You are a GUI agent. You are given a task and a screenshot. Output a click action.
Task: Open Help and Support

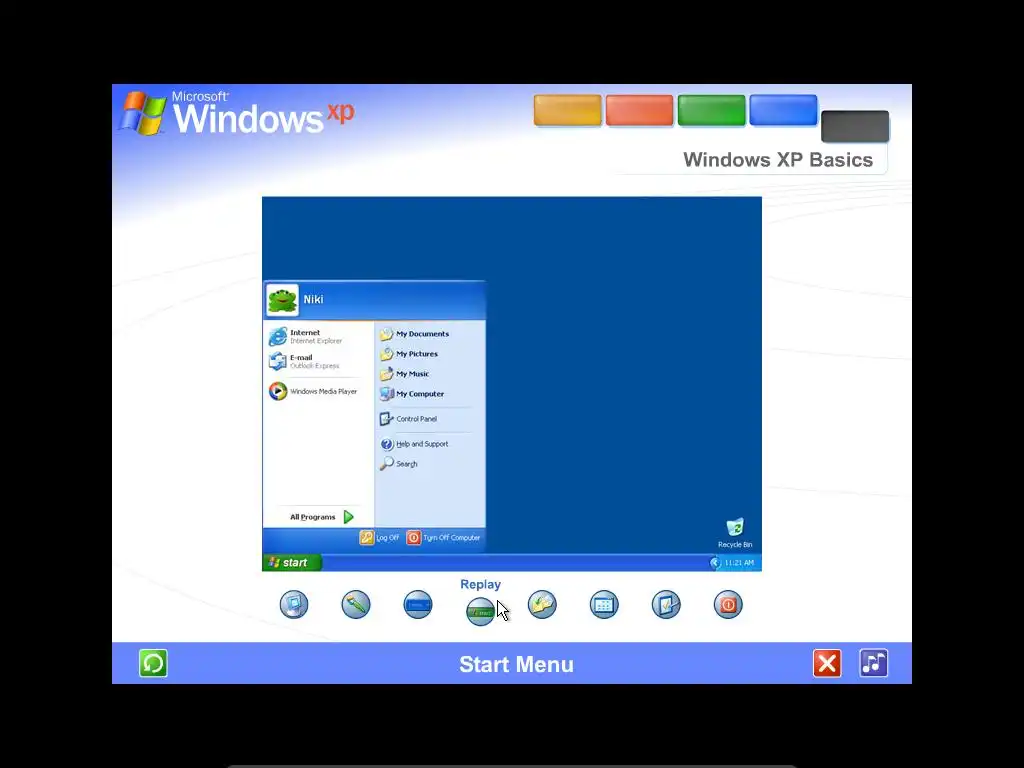[414, 444]
